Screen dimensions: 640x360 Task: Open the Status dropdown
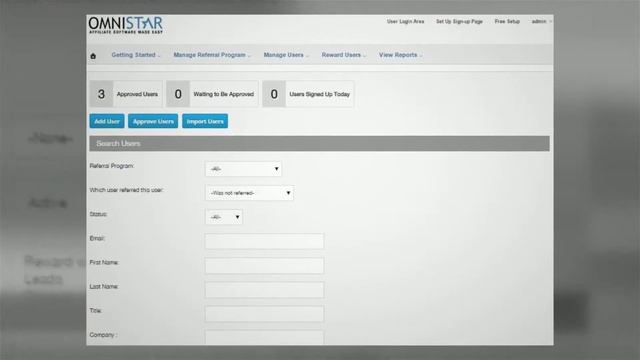pyautogui.click(x=224, y=217)
